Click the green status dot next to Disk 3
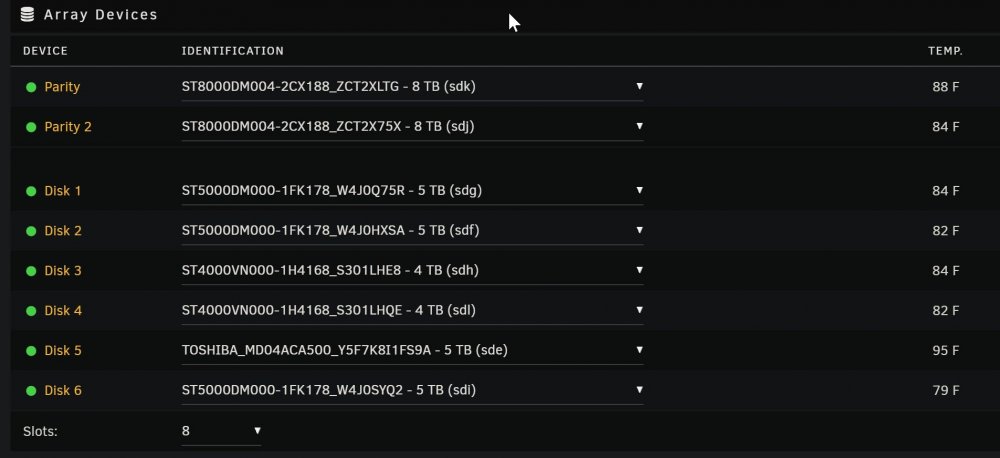Viewport: 1000px width, 458px height. point(31,271)
